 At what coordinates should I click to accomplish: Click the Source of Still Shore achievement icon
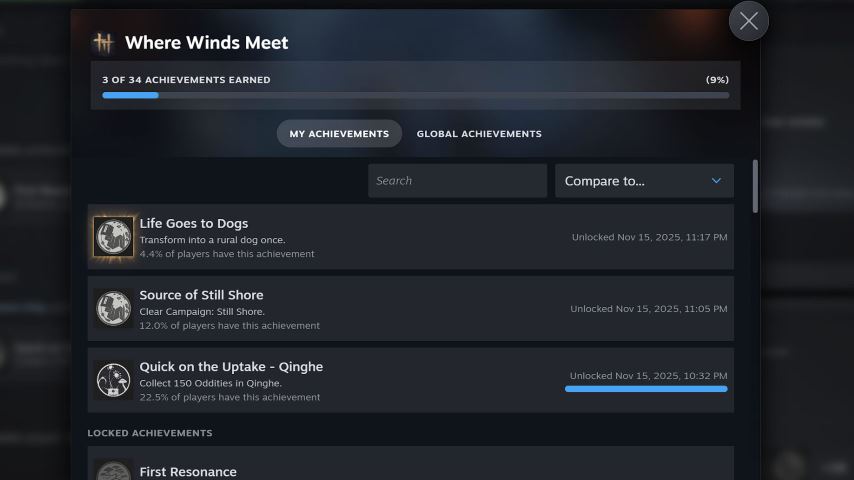(x=113, y=308)
